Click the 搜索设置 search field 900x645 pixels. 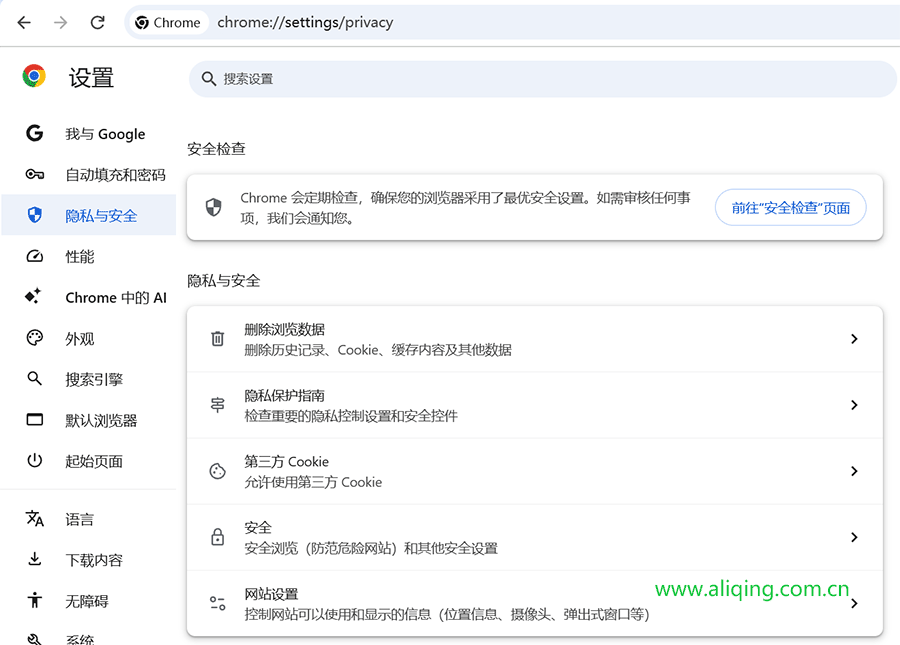click(542, 79)
